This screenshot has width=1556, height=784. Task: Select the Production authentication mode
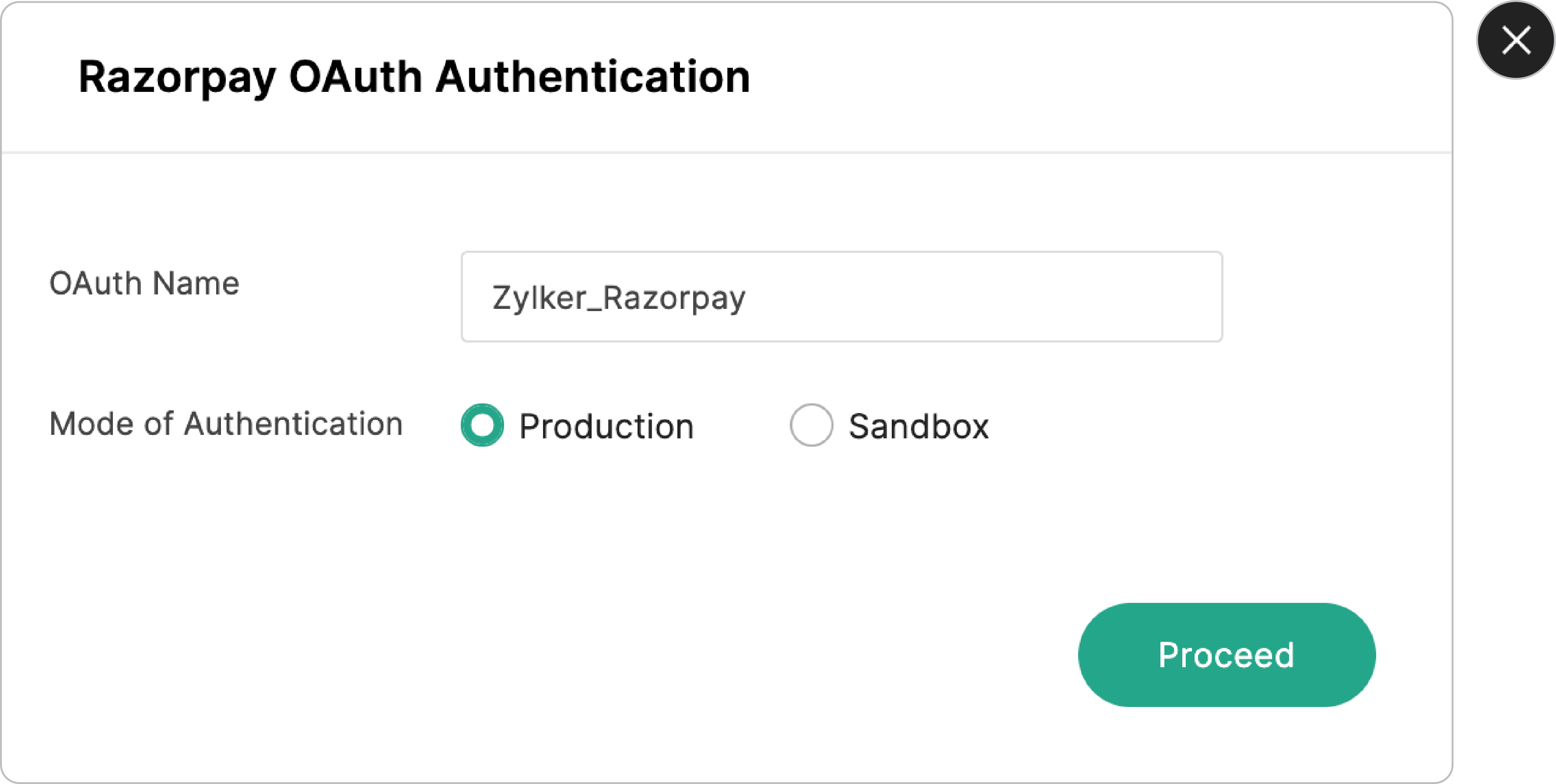click(x=482, y=425)
